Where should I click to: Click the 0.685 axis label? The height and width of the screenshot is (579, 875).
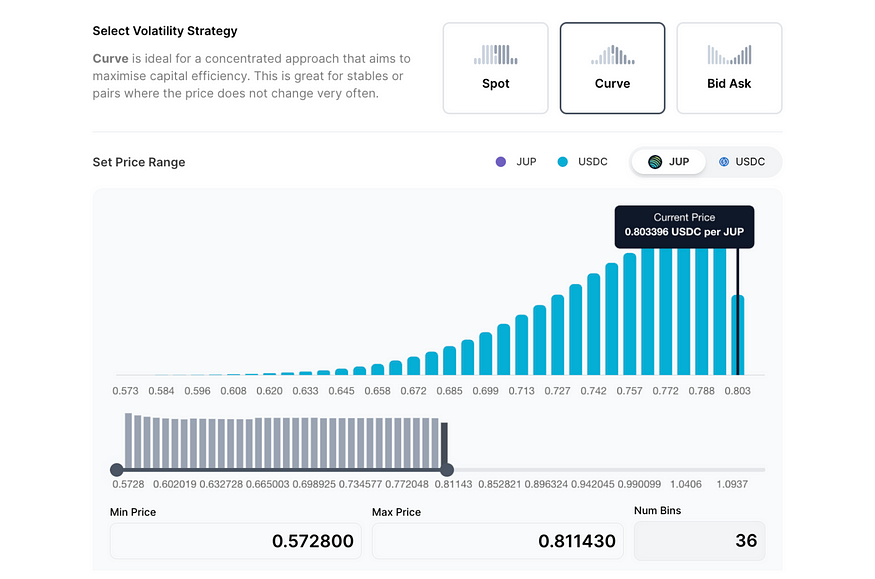pyautogui.click(x=449, y=391)
